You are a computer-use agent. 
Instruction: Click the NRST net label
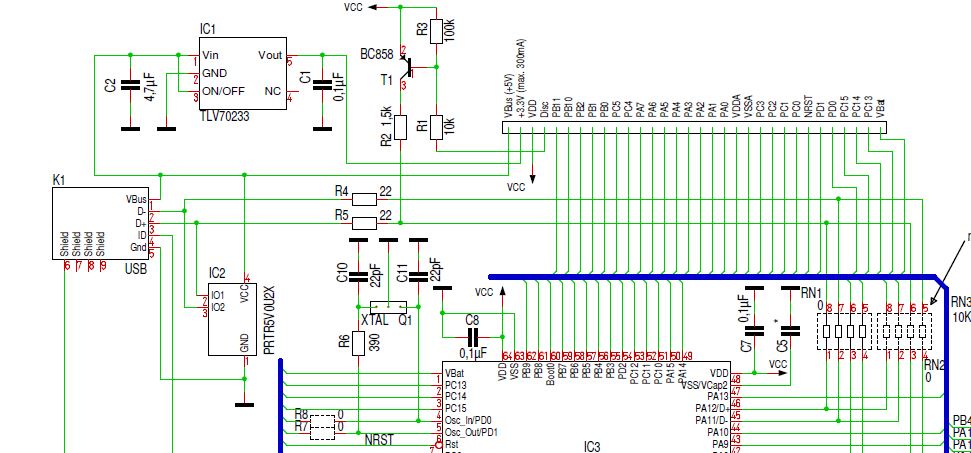(380, 439)
